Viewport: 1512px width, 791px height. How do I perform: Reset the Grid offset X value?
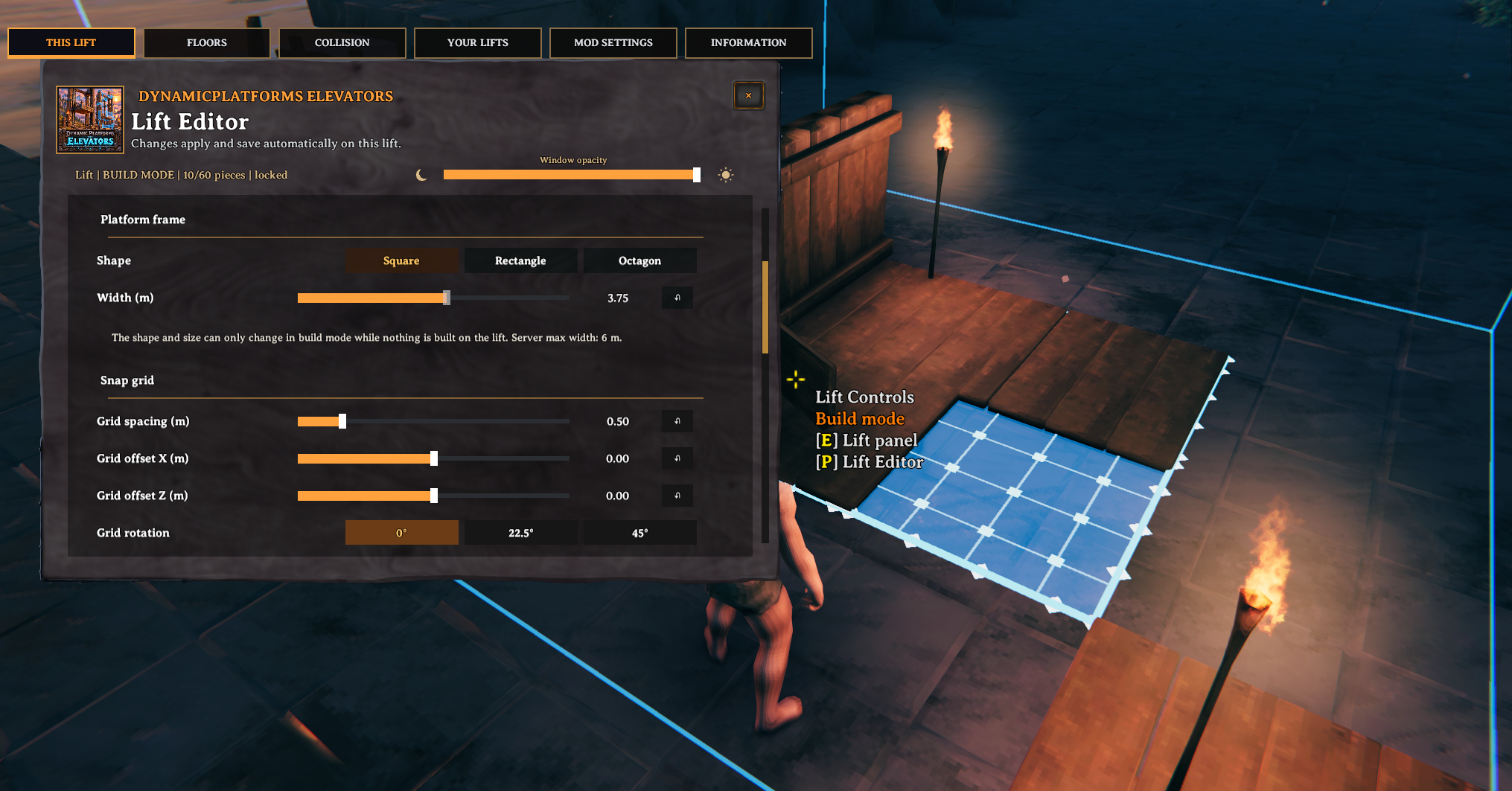(x=677, y=458)
